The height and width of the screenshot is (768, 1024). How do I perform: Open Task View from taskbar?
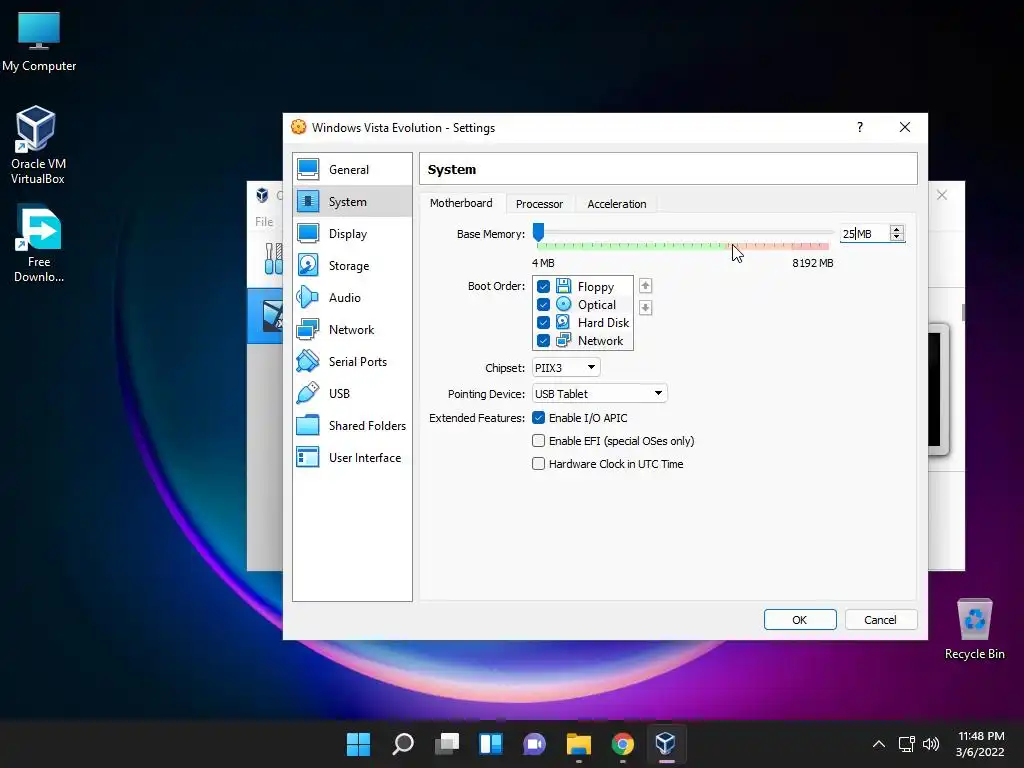[x=447, y=744]
